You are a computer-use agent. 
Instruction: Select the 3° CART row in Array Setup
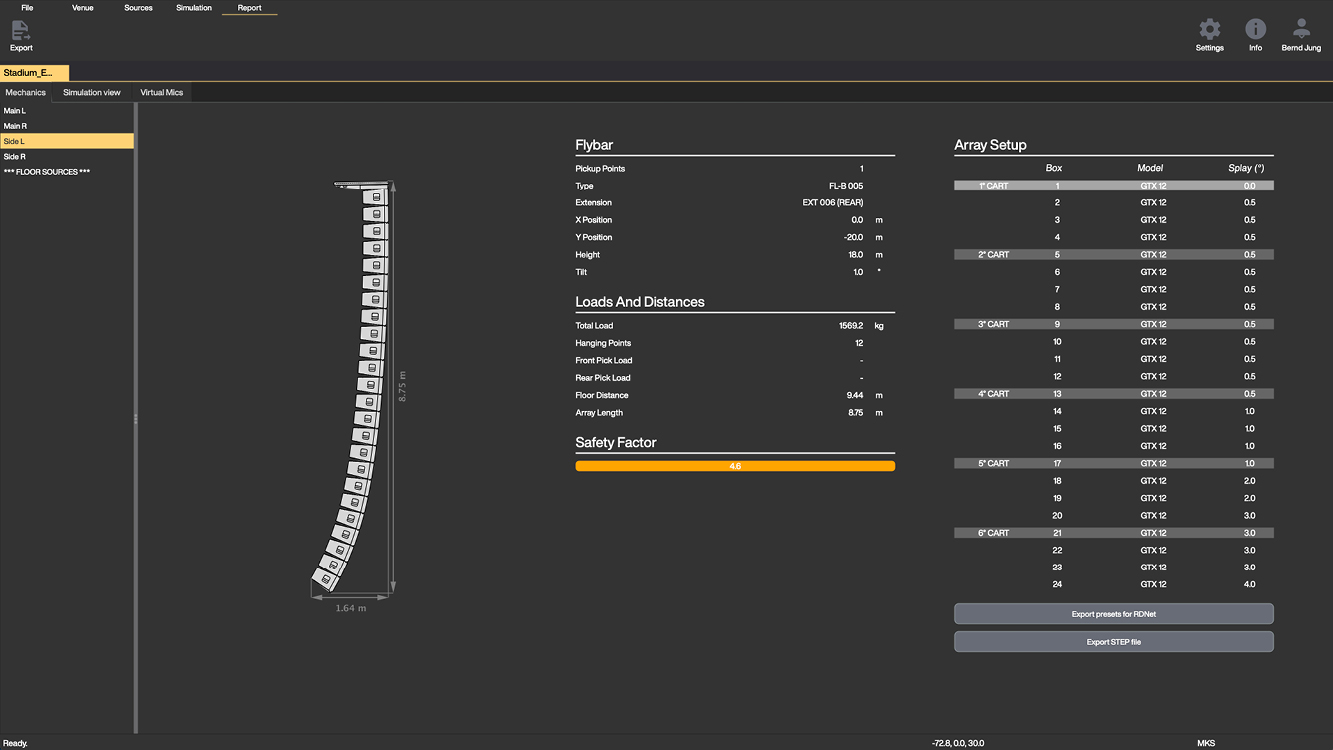tap(1113, 324)
